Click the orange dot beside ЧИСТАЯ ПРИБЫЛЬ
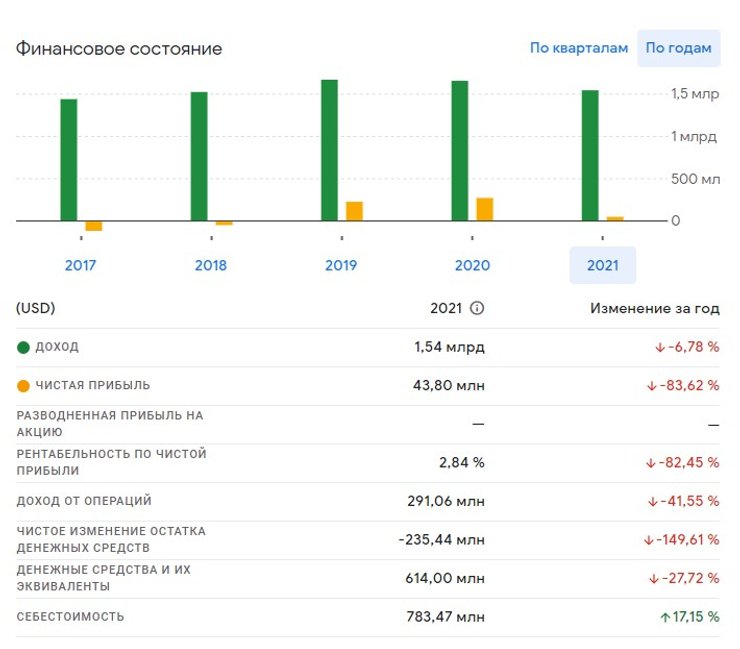Viewport: 740px width, 649px height. [x=24, y=386]
